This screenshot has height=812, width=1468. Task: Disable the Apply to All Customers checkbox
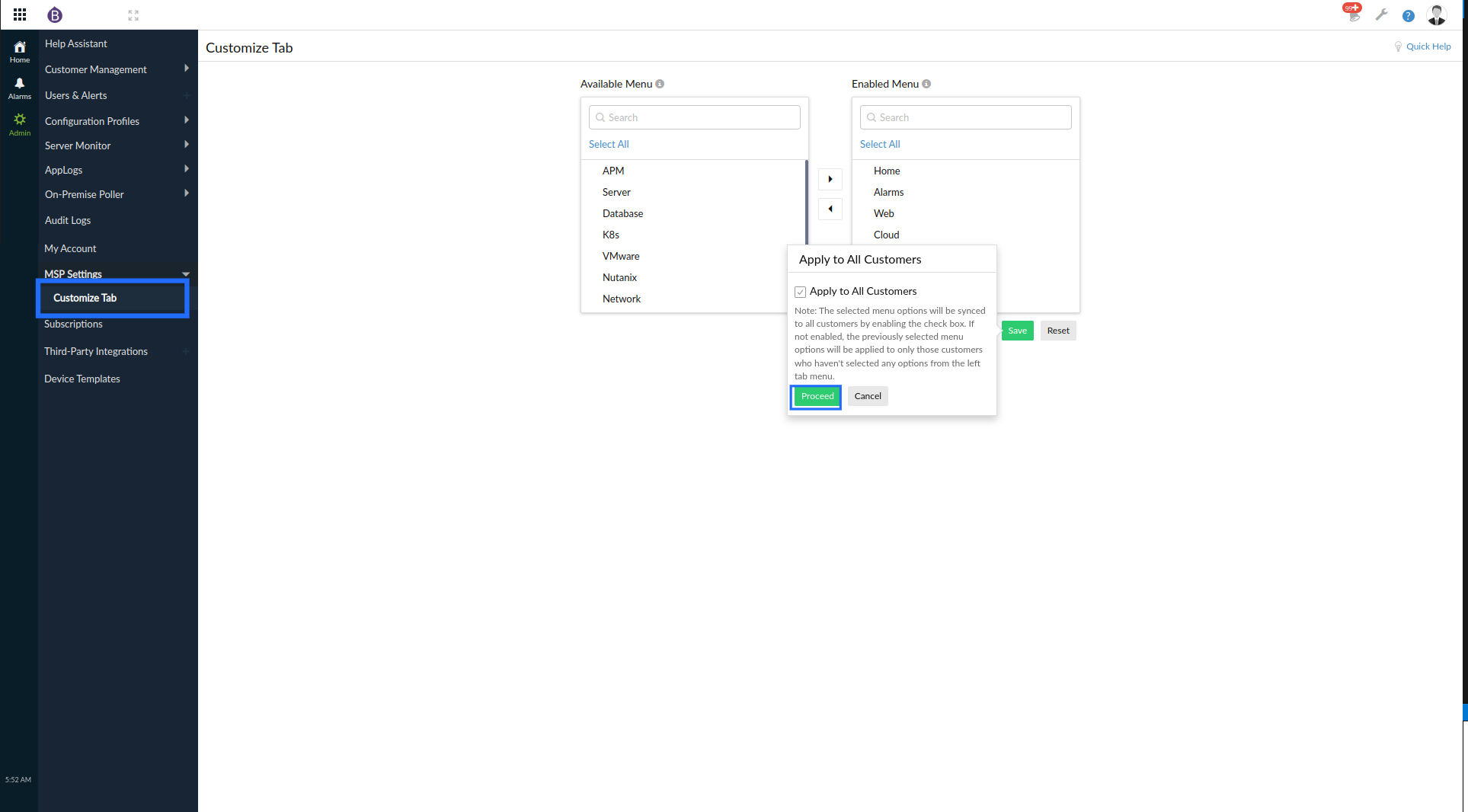pos(800,291)
